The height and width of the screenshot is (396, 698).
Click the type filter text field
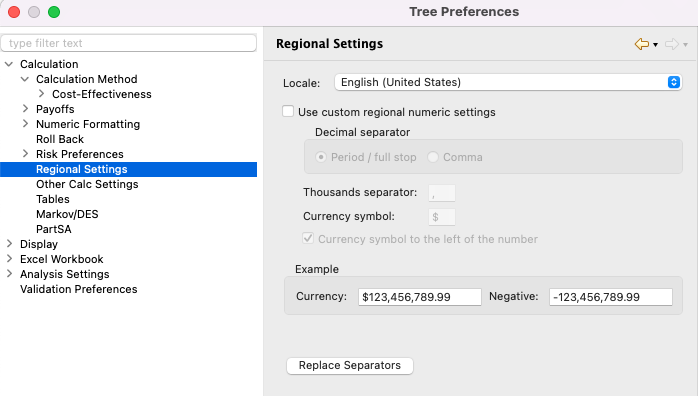pos(129,43)
